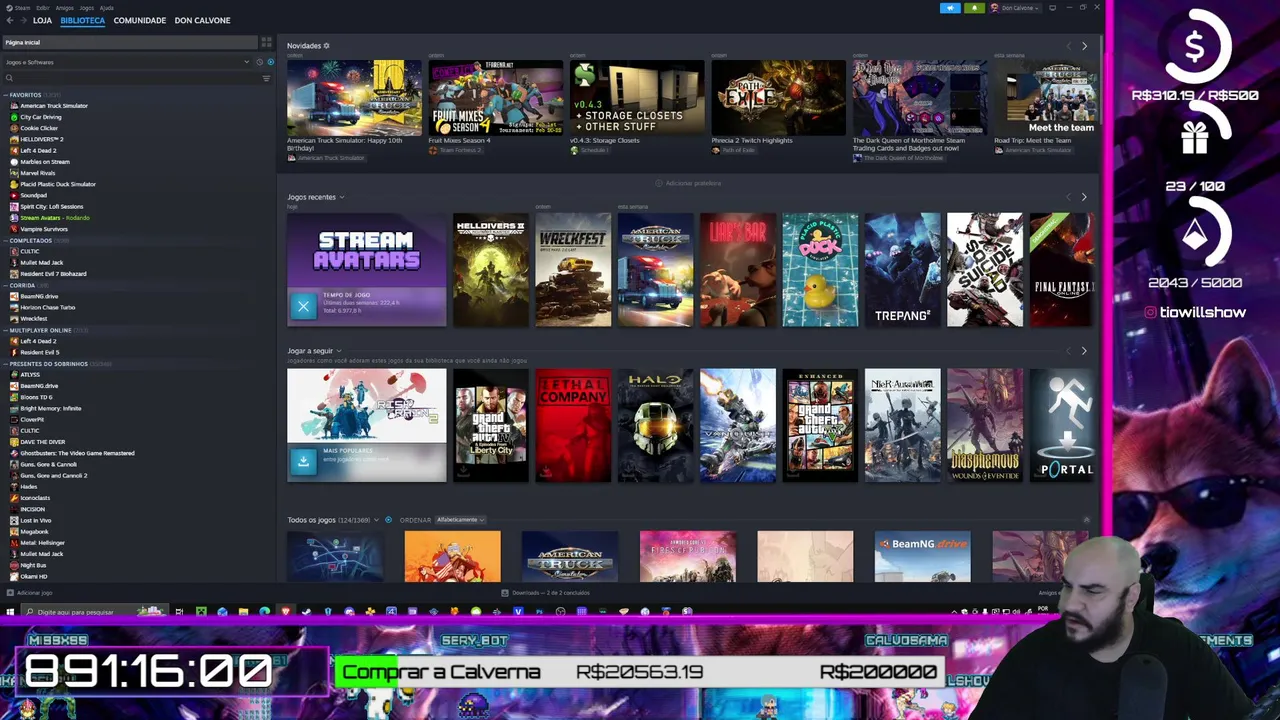Open the Steam menu
This screenshot has height=720, width=1280.
click(22, 8)
